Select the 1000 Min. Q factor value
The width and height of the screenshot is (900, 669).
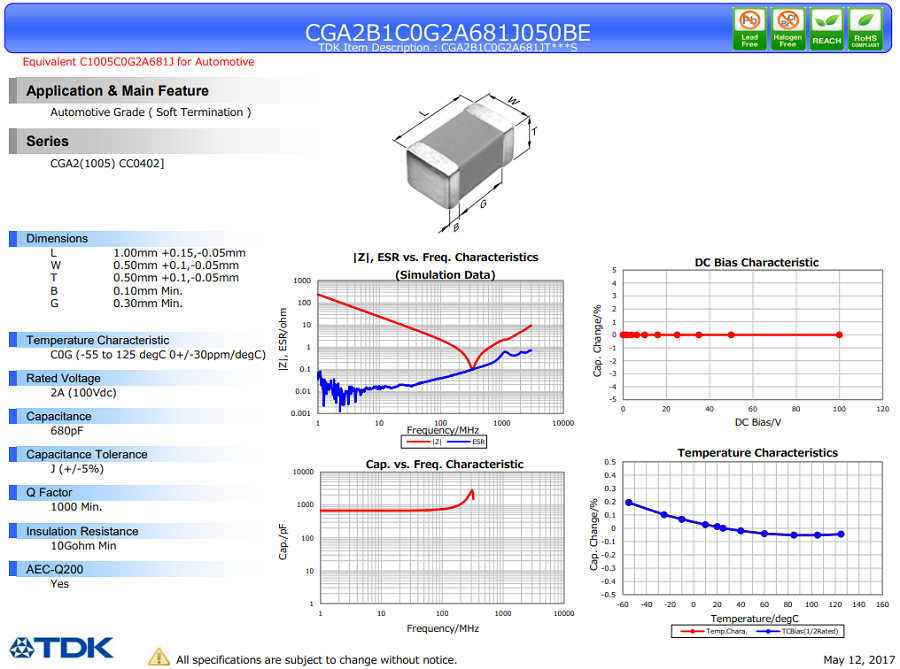coord(76,507)
